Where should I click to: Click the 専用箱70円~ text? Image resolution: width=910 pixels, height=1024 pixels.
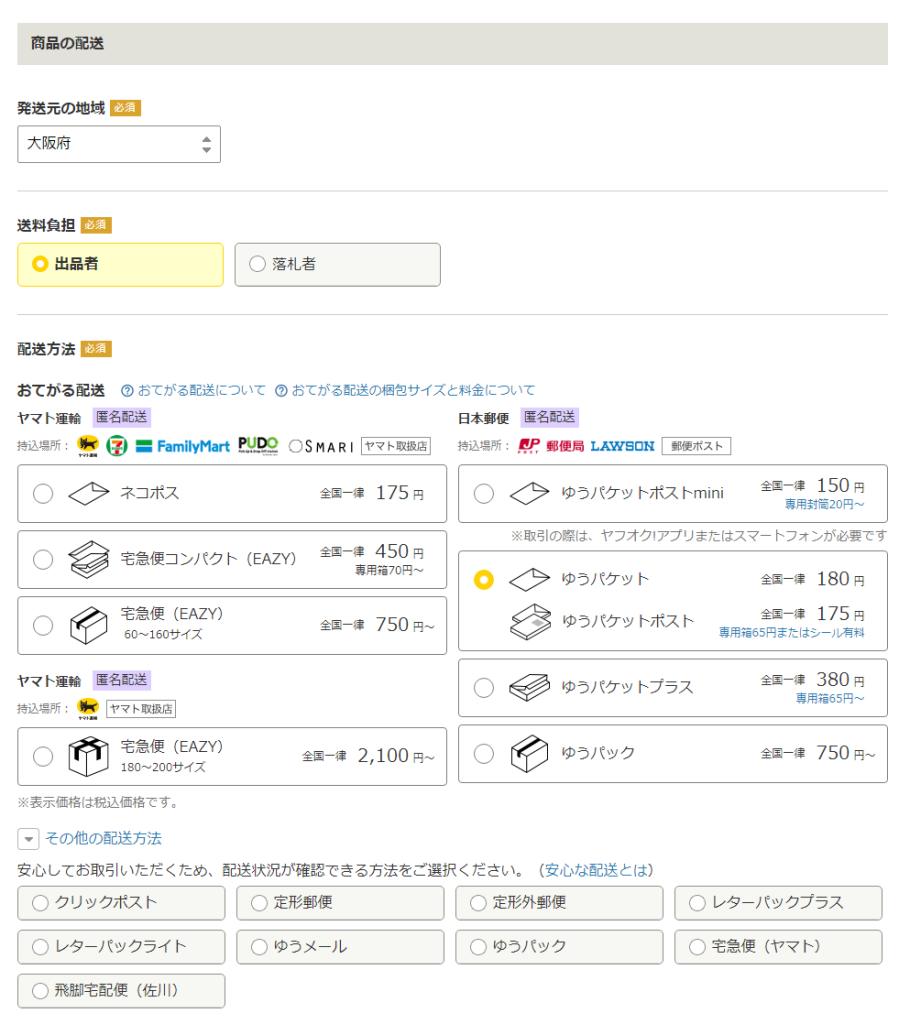389,571
